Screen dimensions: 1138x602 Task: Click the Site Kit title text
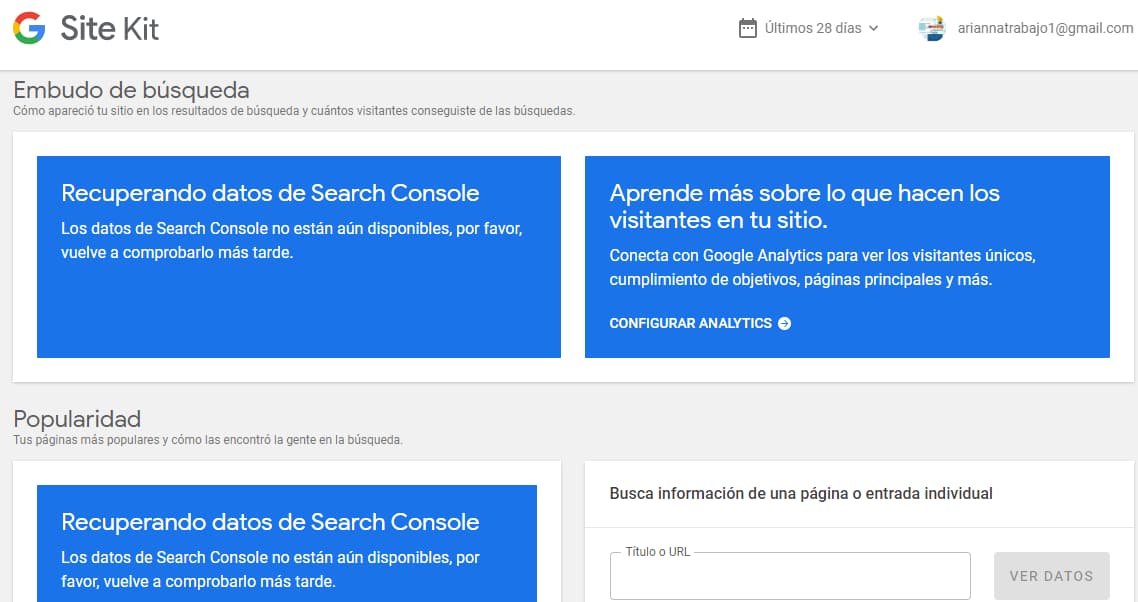[110, 28]
